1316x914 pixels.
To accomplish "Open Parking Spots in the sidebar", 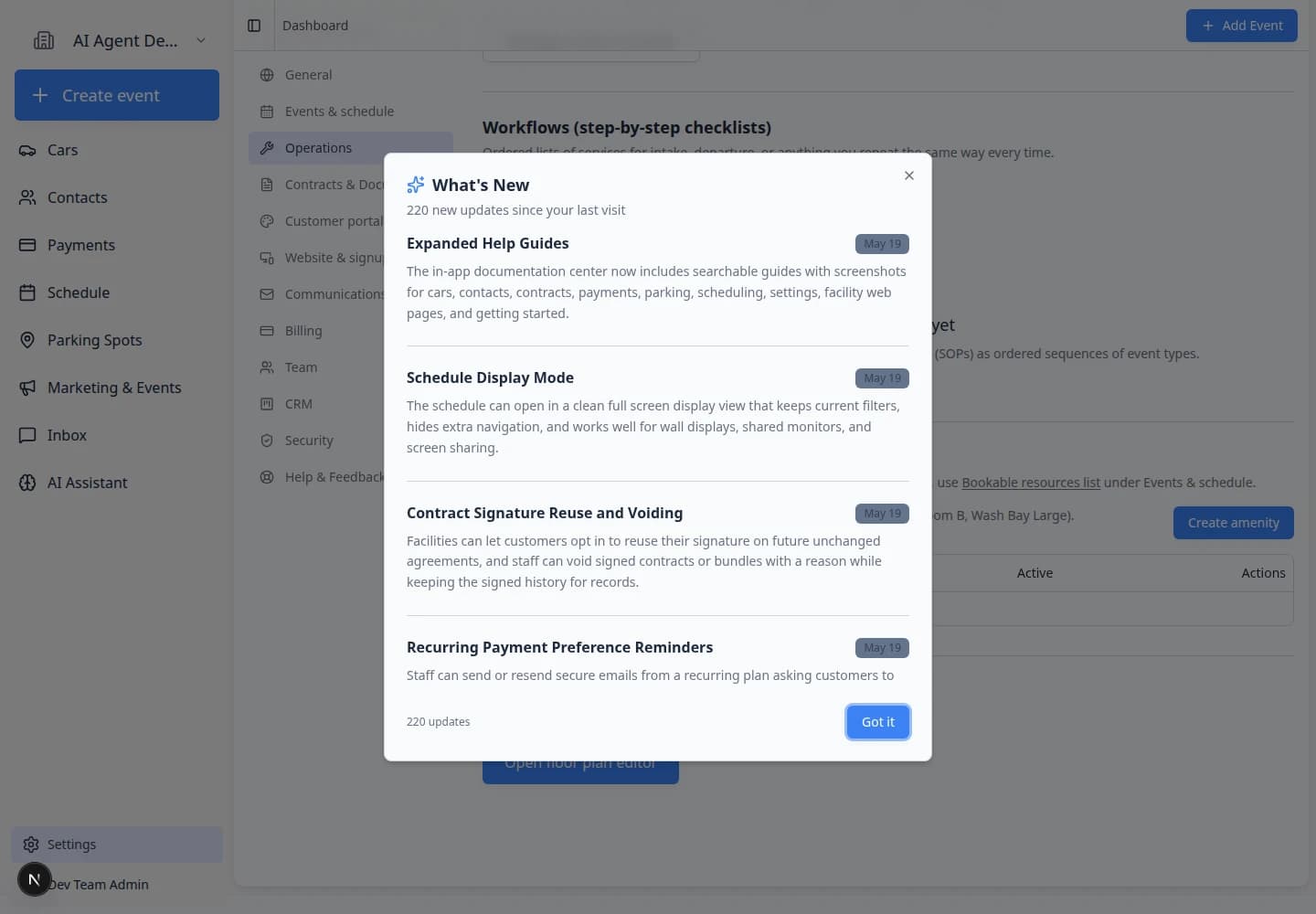I will pyautogui.click(x=117, y=340).
